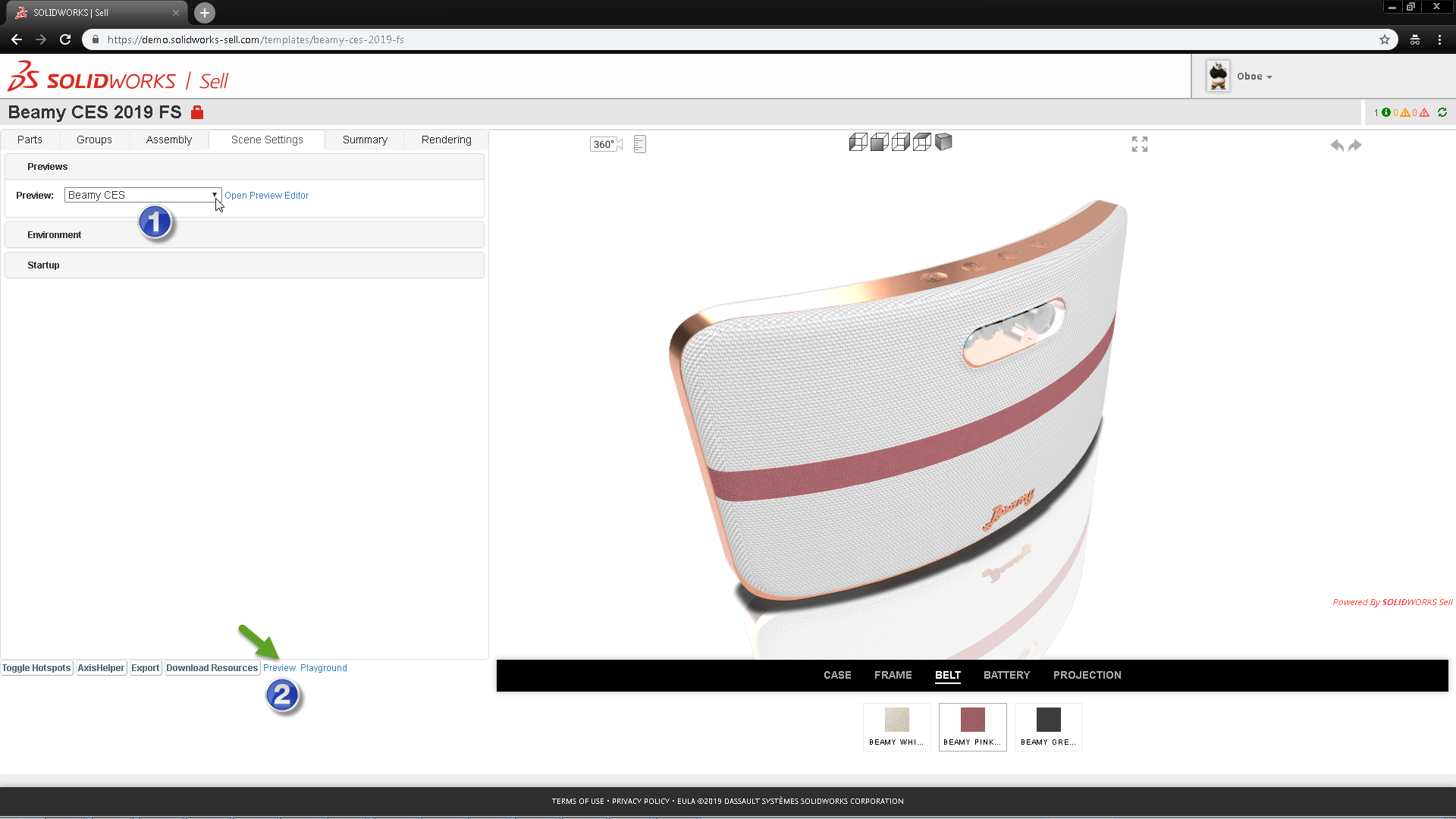Click the orange warning status icon
Screen dimensions: 1456x819
click(1405, 112)
